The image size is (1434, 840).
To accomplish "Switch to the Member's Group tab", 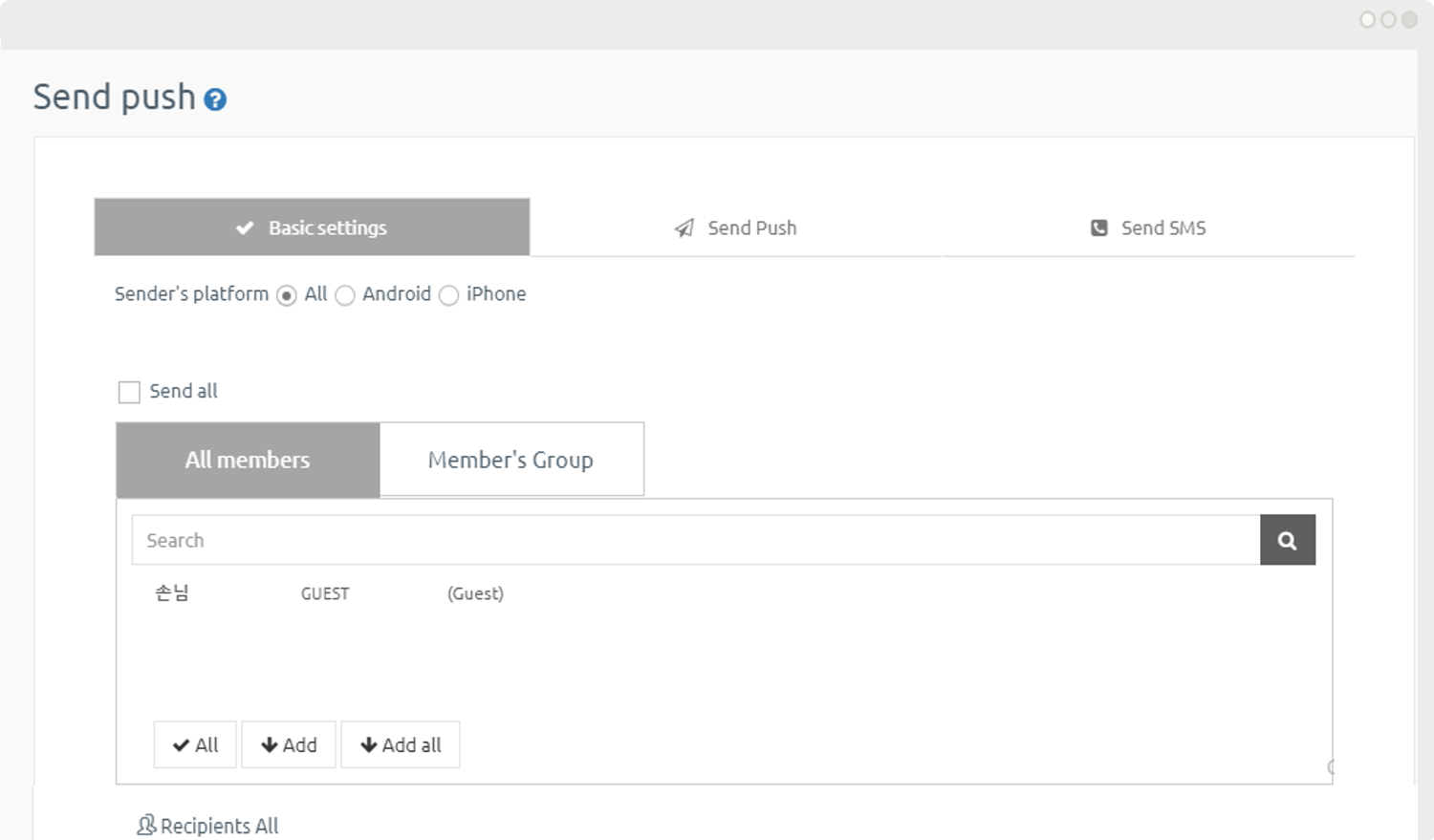I will (511, 460).
